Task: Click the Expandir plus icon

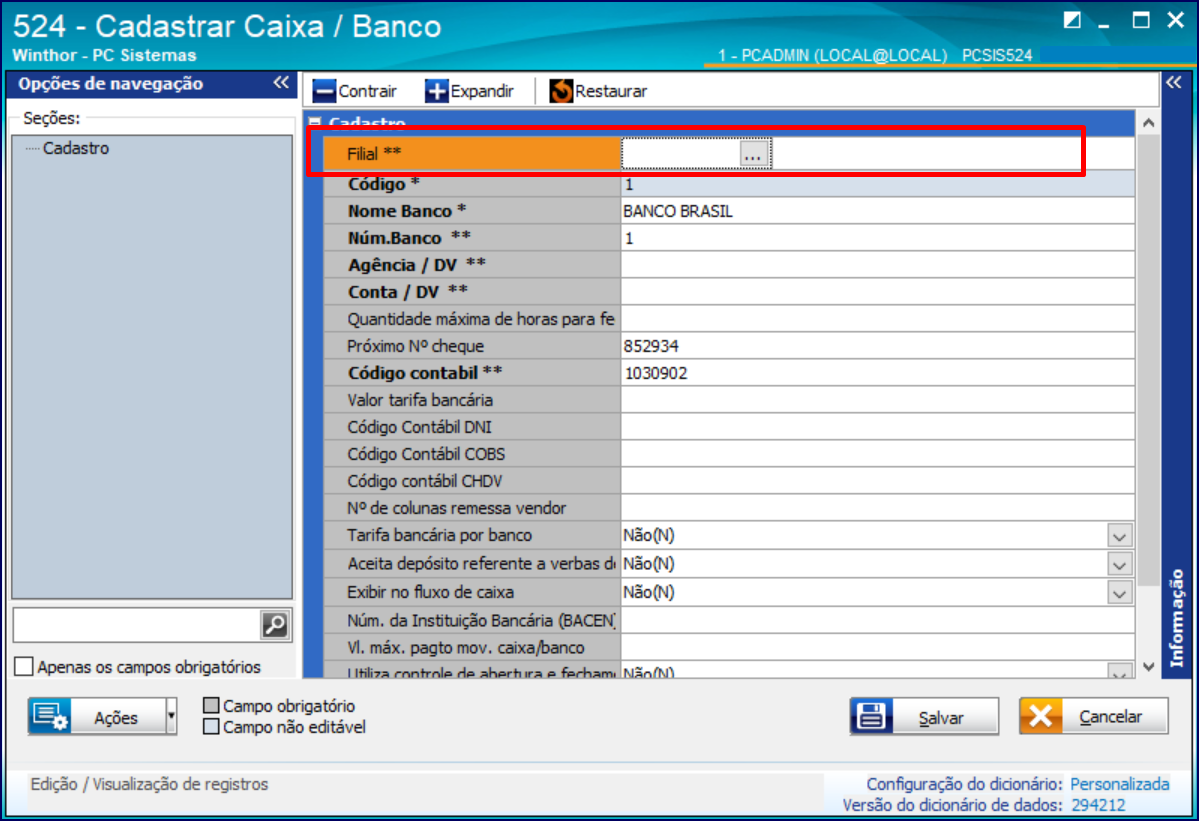Action: tap(437, 91)
